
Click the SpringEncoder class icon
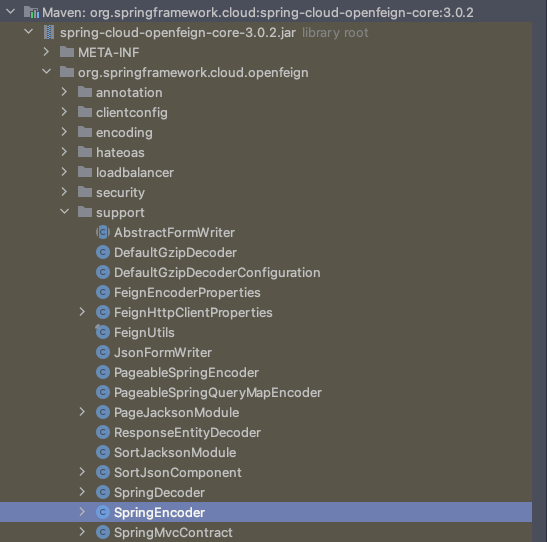[x=103, y=512]
